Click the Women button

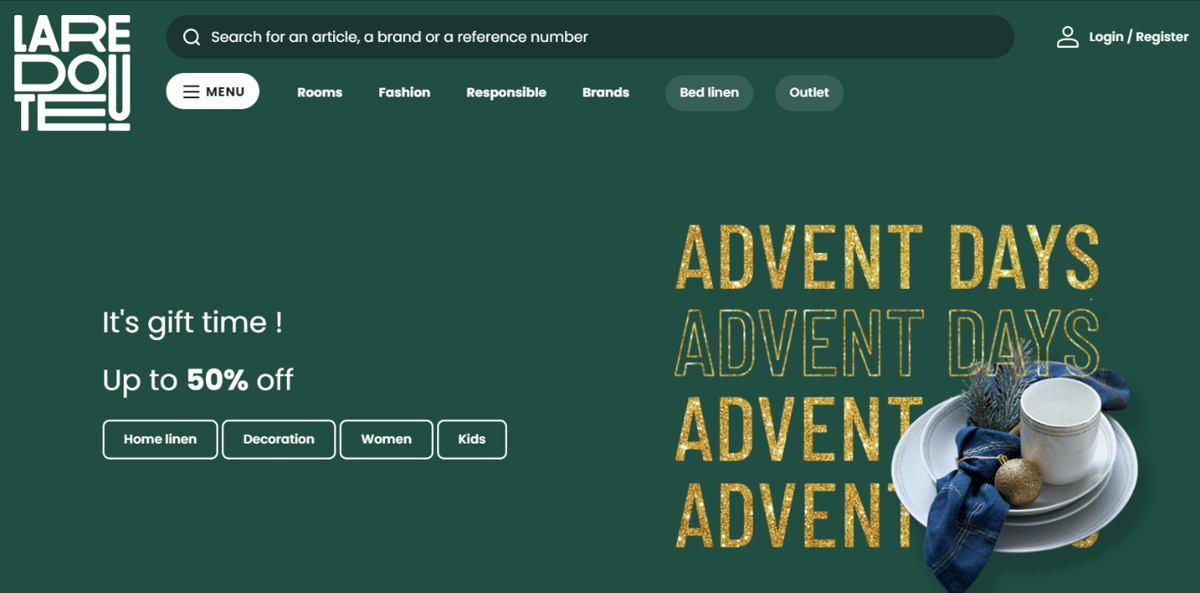pos(386,439)
